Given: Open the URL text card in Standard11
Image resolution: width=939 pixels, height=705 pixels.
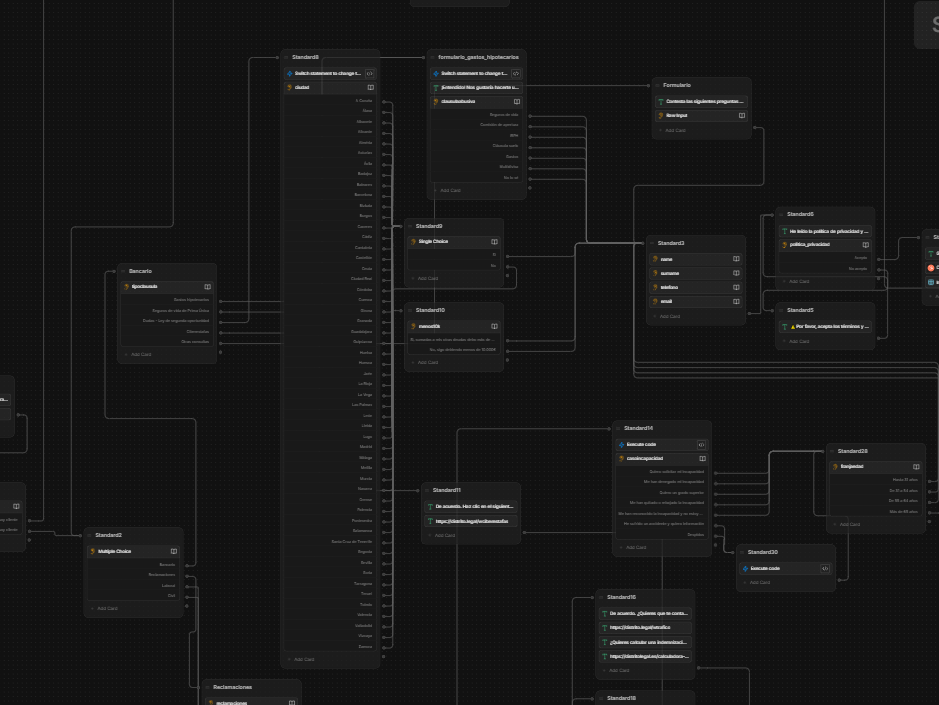Looking at the screenshot, I should (x=471, y=521).
